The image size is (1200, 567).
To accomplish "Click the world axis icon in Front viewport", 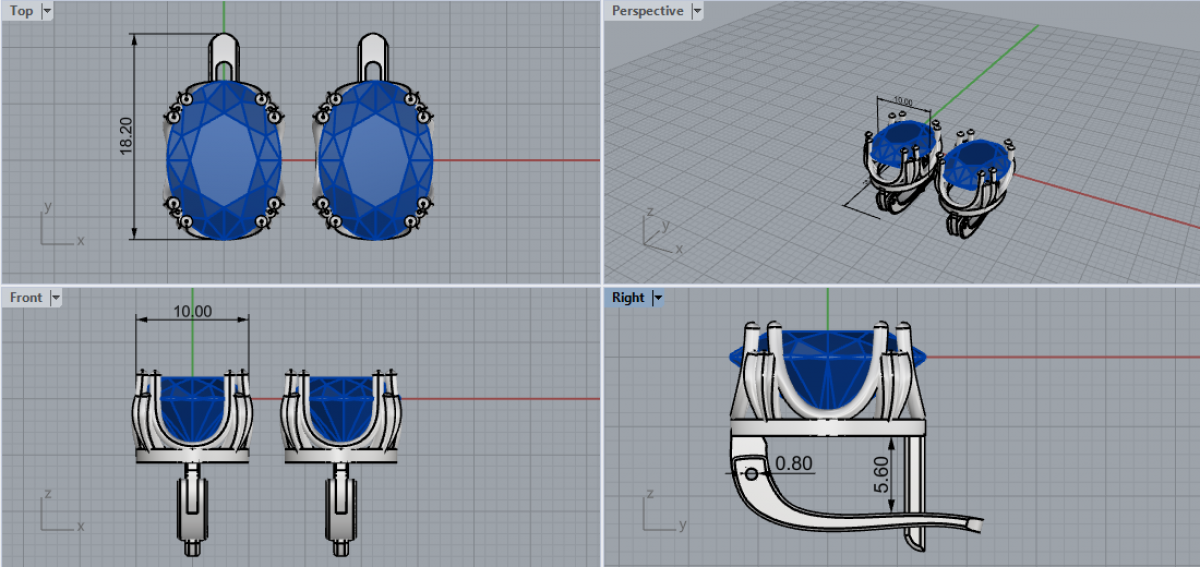I will pyautogui.click(x=58, y=513).
